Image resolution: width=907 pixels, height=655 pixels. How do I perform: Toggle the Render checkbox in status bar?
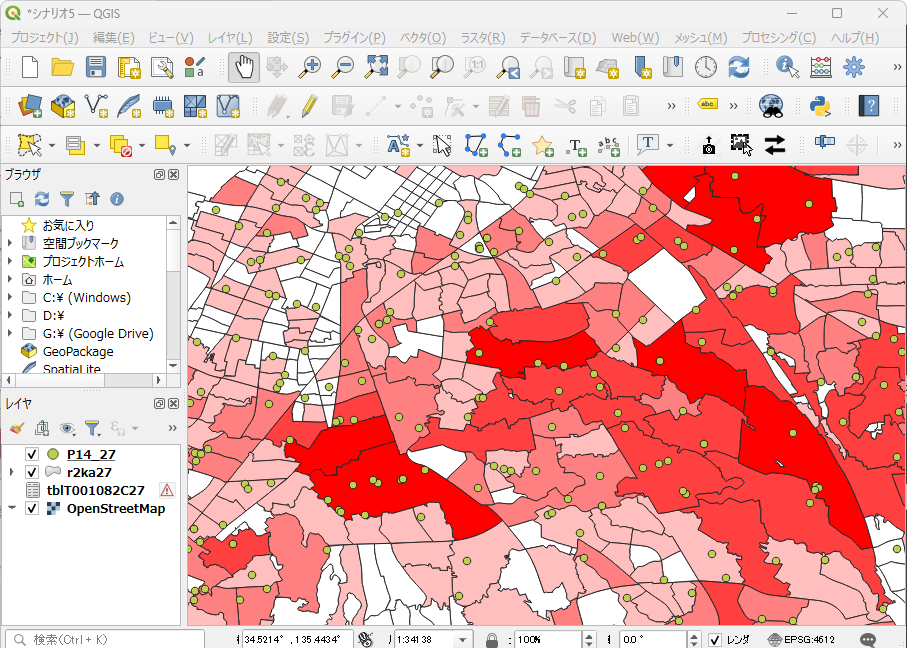(715, 639)
